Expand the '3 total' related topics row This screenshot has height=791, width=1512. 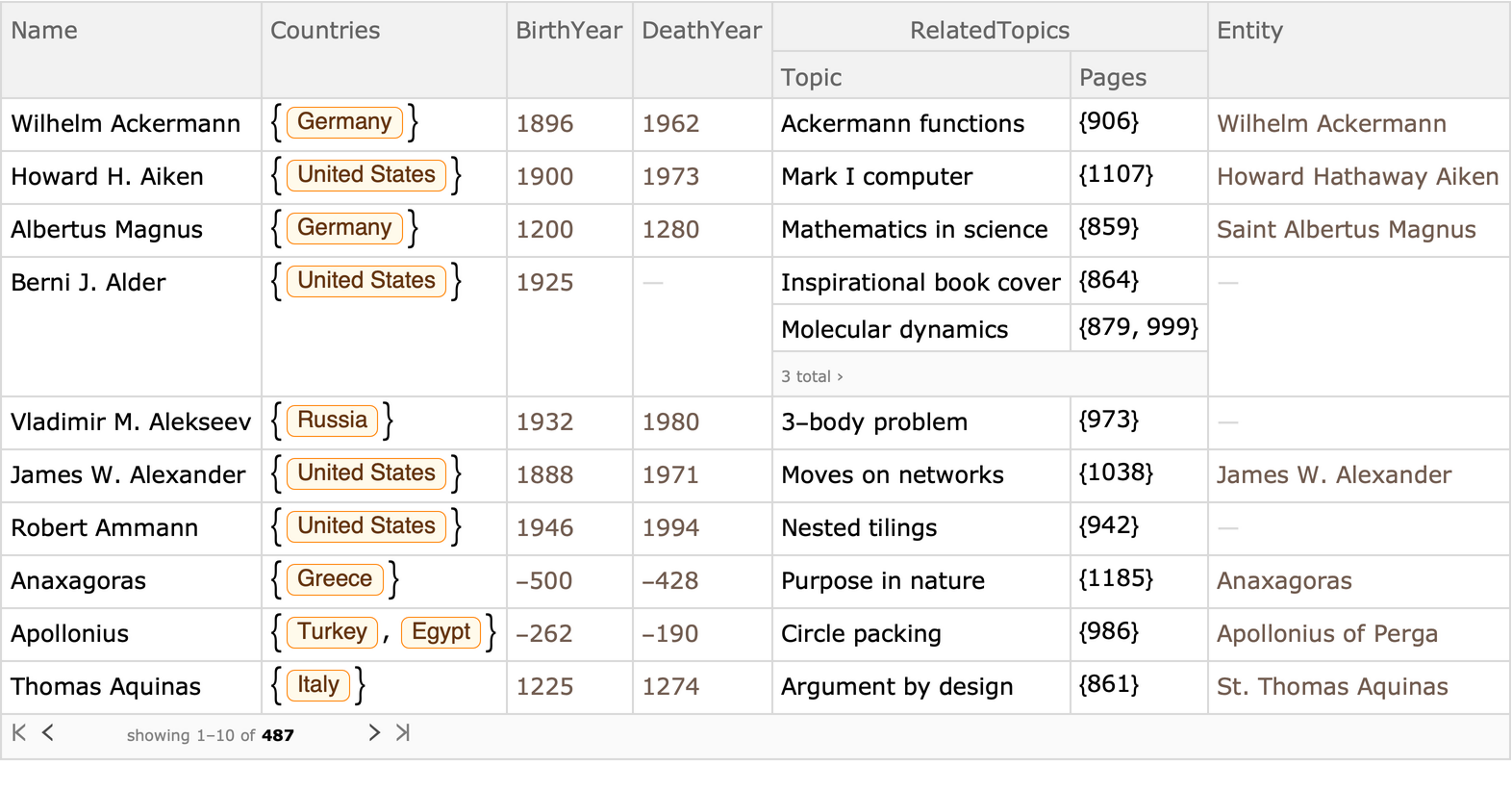[x=812, y=376]
